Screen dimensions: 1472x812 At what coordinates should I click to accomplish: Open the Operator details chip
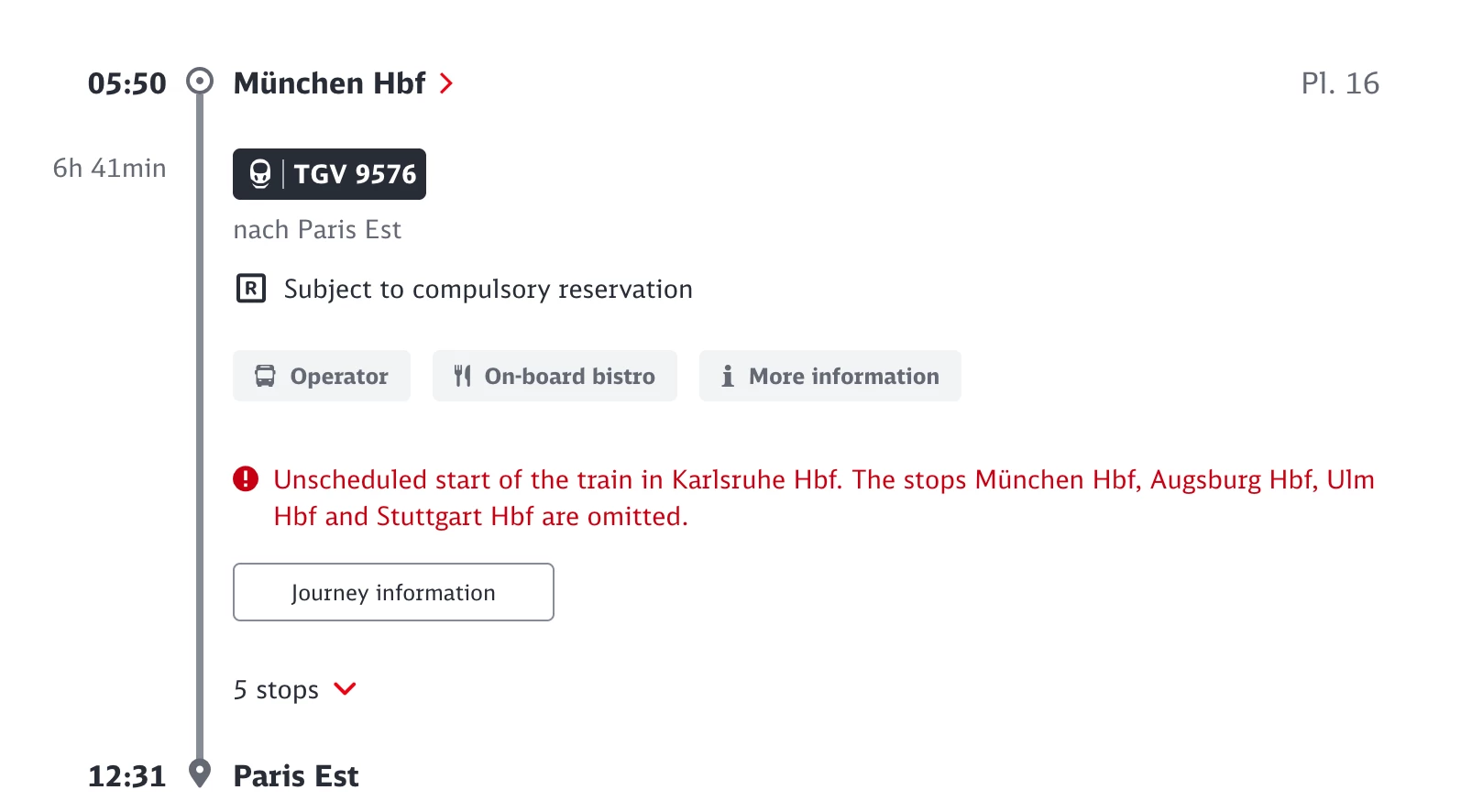(x=322, y=376)
